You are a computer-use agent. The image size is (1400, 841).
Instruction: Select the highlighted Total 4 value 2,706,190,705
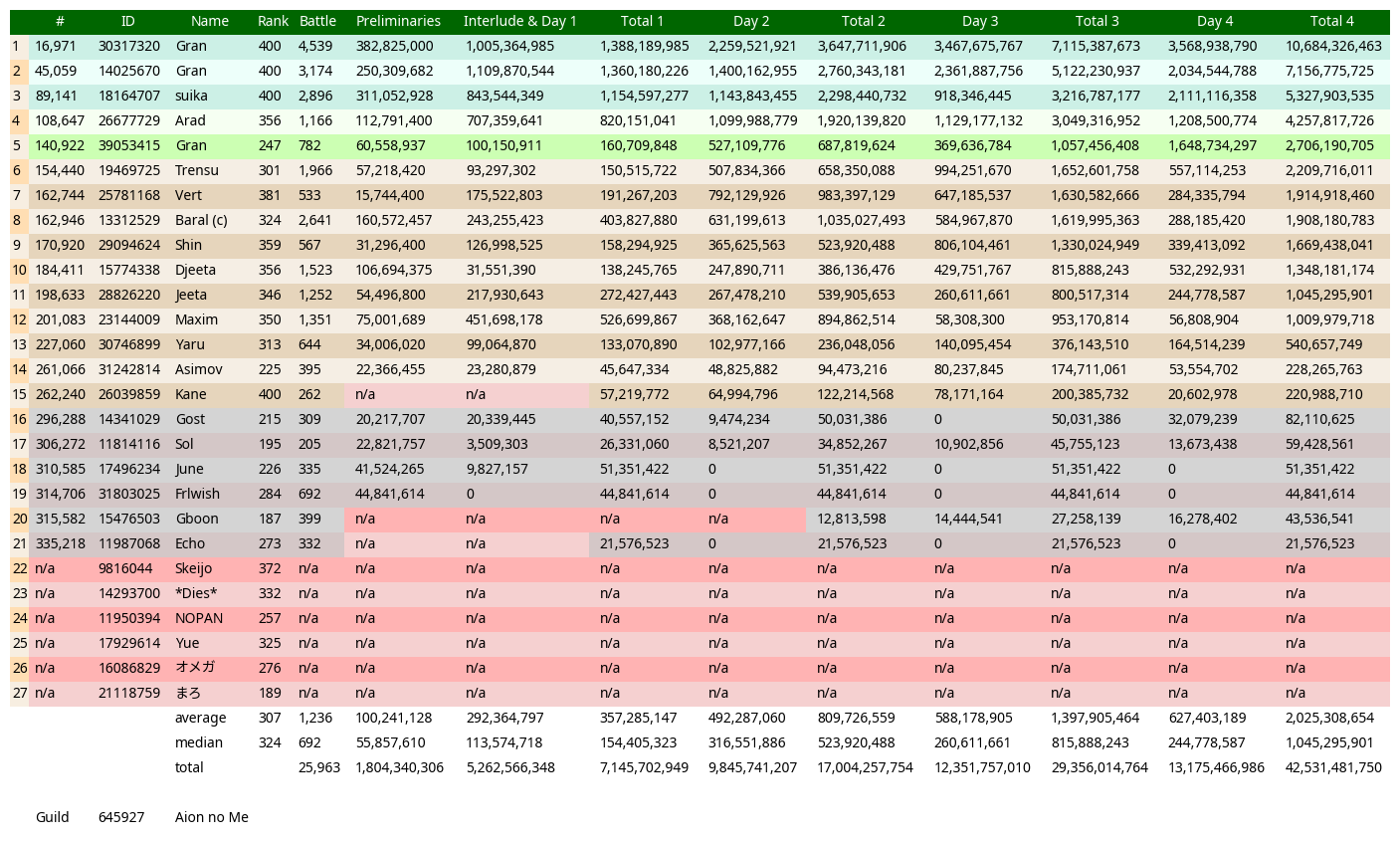1329,145
